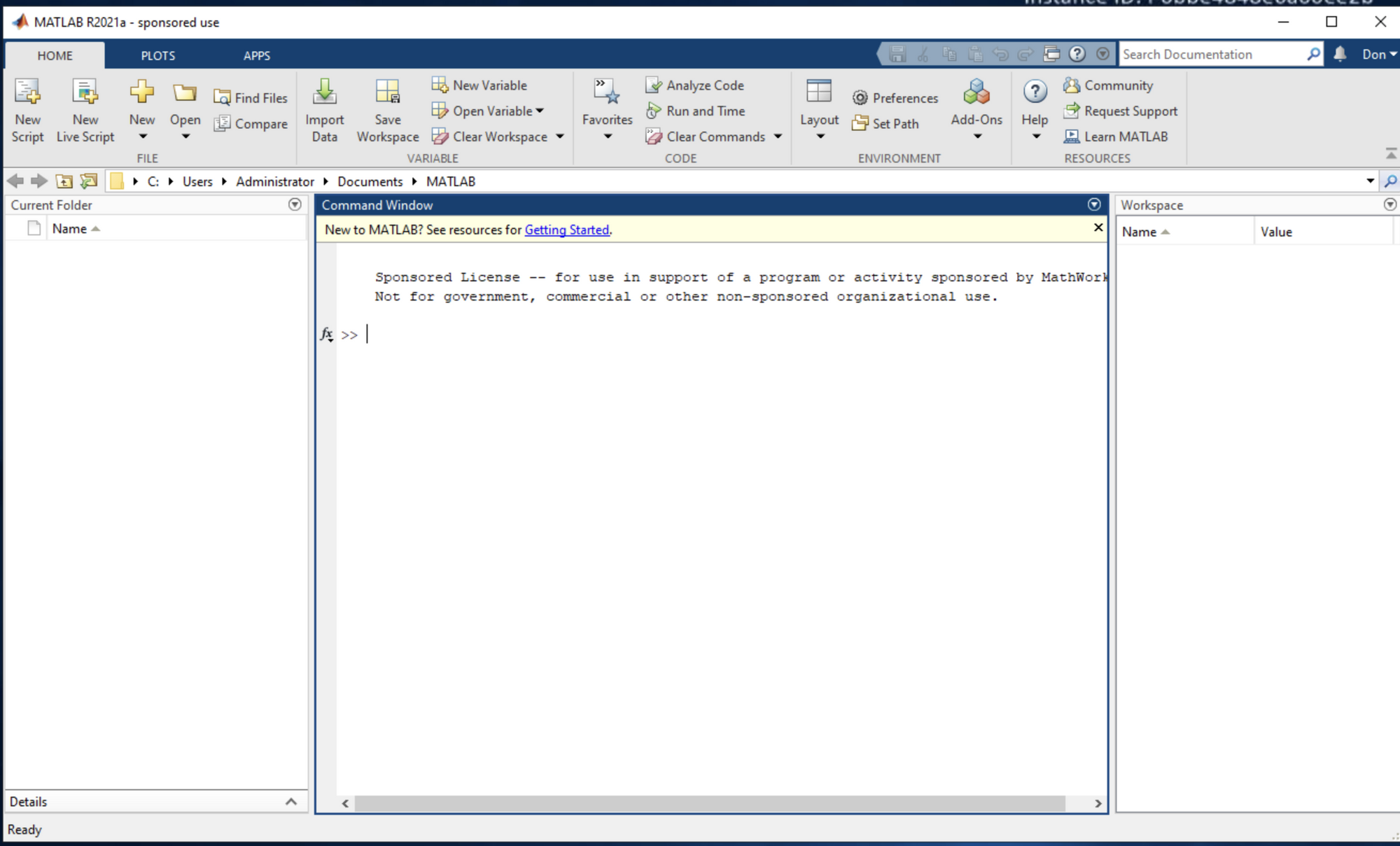
Task: Click the notification bell icon
Action: point(1340,54)
